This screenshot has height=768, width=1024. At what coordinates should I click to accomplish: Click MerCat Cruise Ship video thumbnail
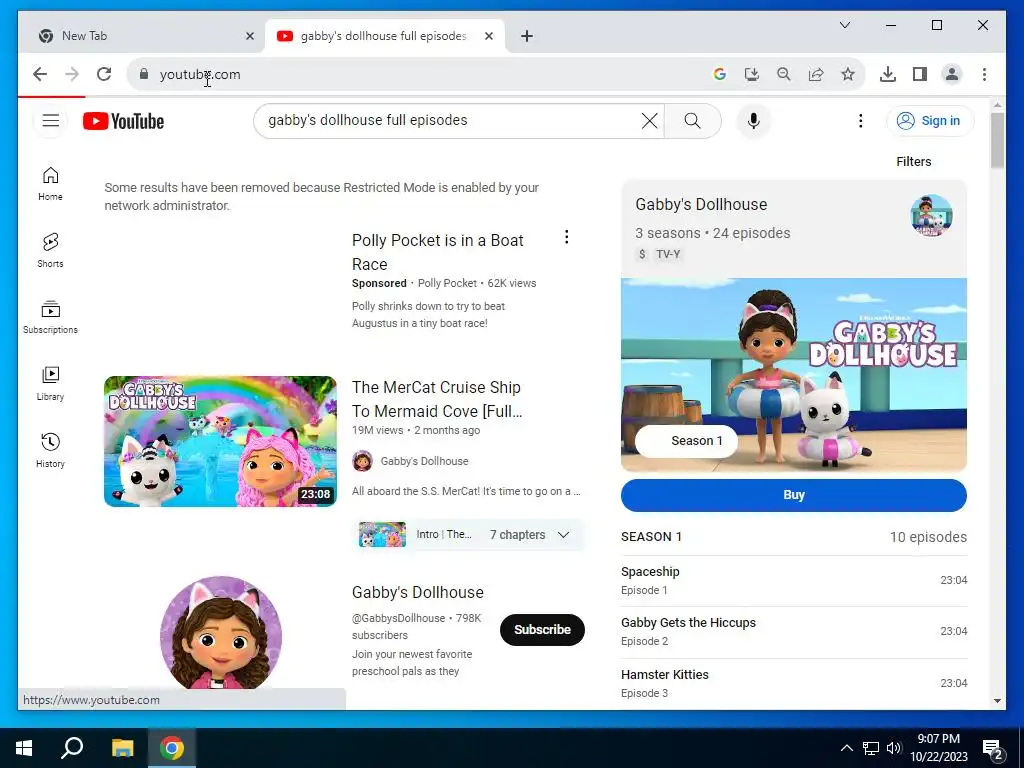(221, 441)
